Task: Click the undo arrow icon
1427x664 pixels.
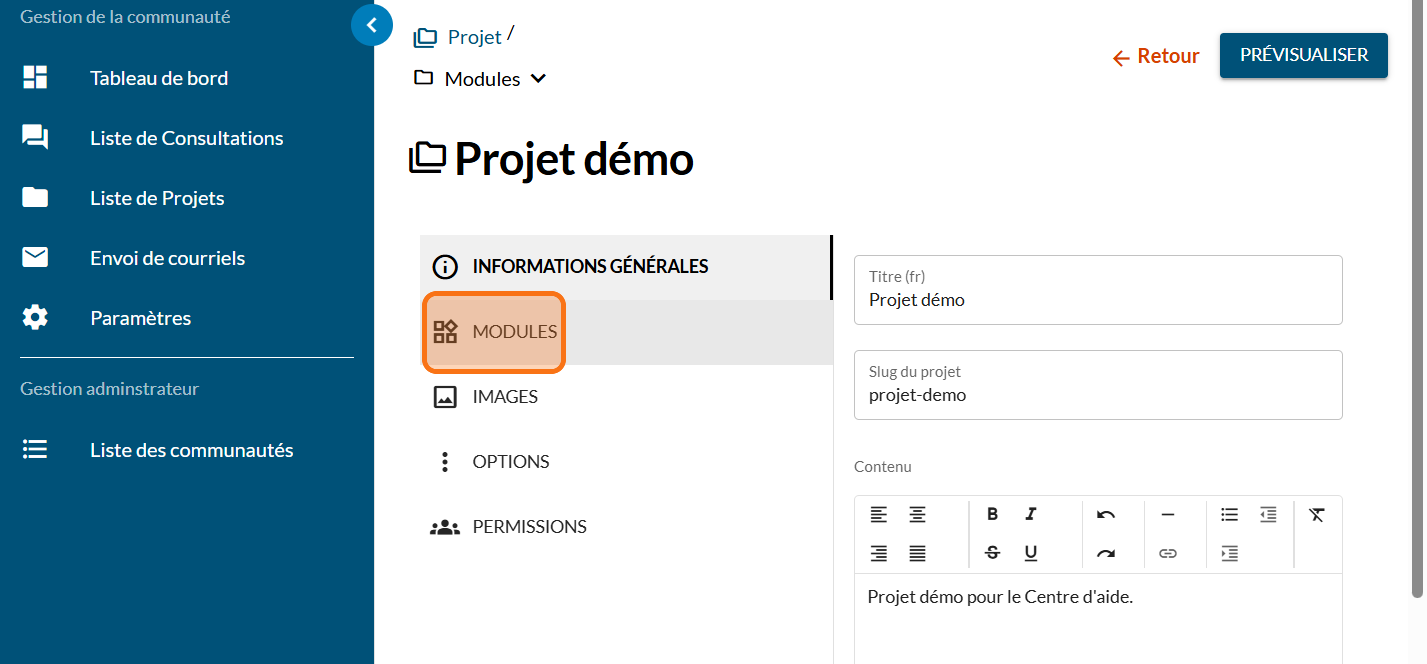Action: (1105, 514)
